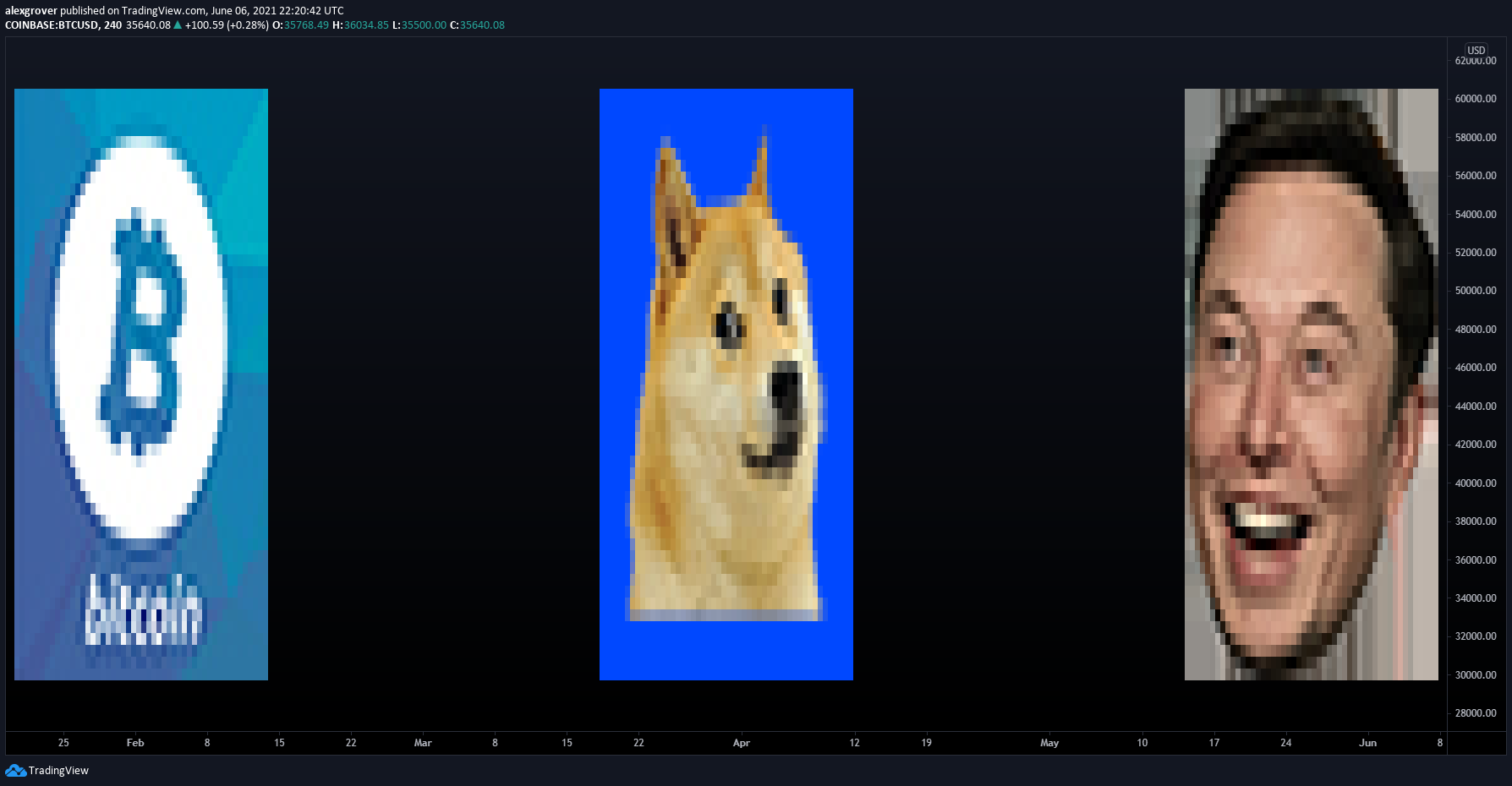Click the 12 date label on time axis

click(x=854, y=743)
